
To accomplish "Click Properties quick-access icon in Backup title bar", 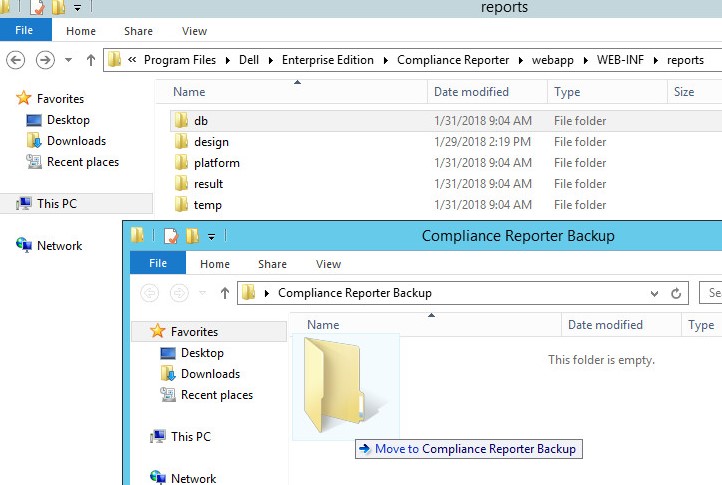I will [171, 236].
